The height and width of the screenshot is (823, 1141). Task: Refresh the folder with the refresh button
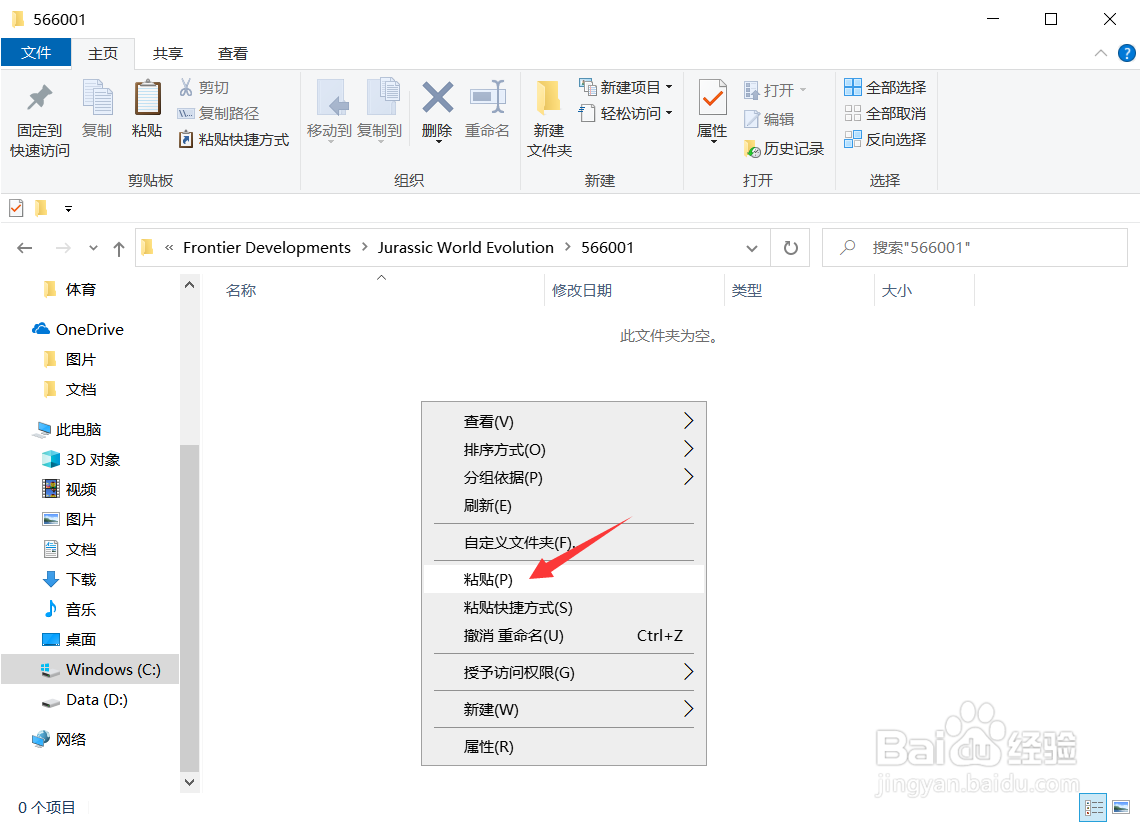pos(790,247)
